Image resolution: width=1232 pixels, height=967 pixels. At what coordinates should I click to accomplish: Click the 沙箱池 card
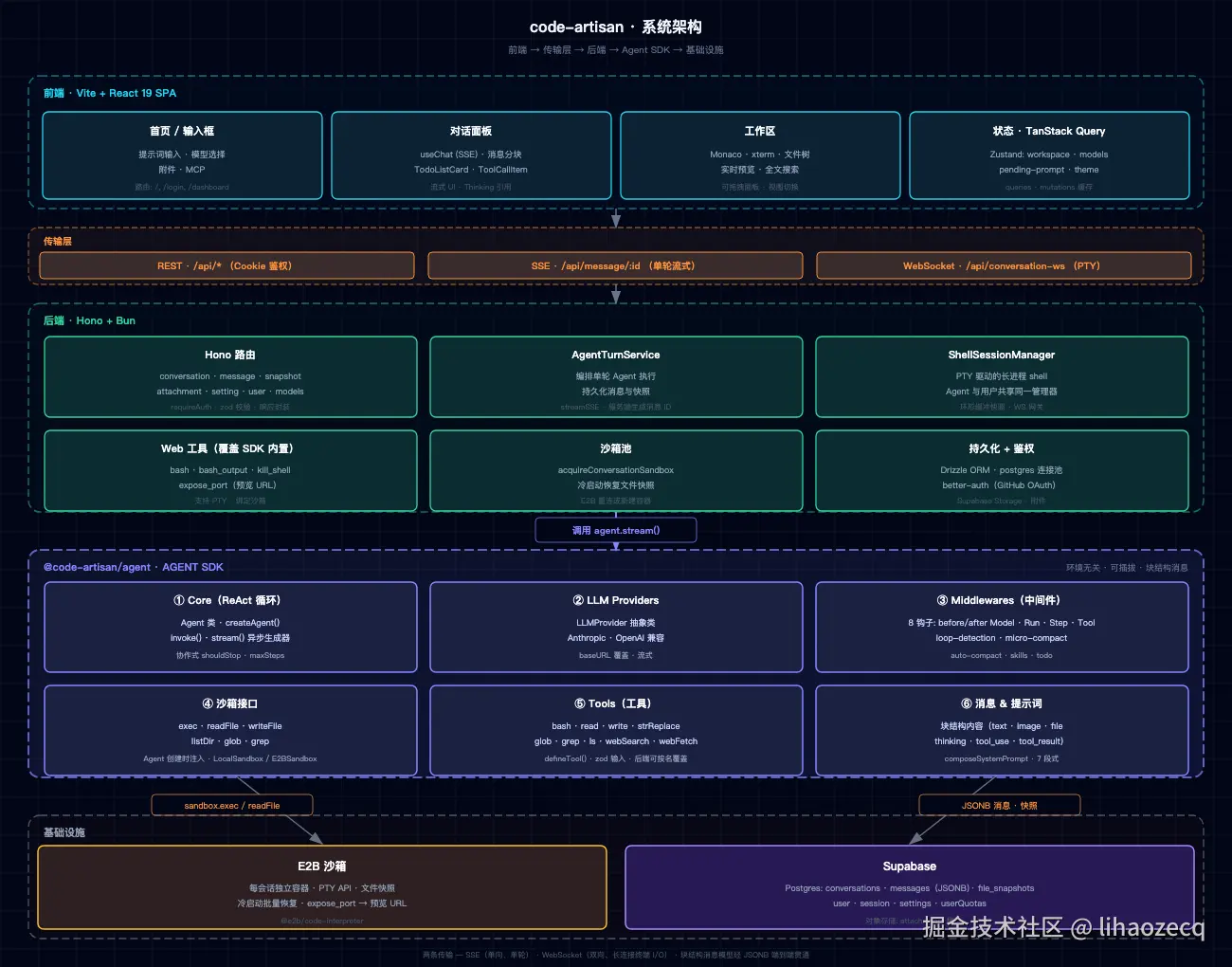(616, 470)
